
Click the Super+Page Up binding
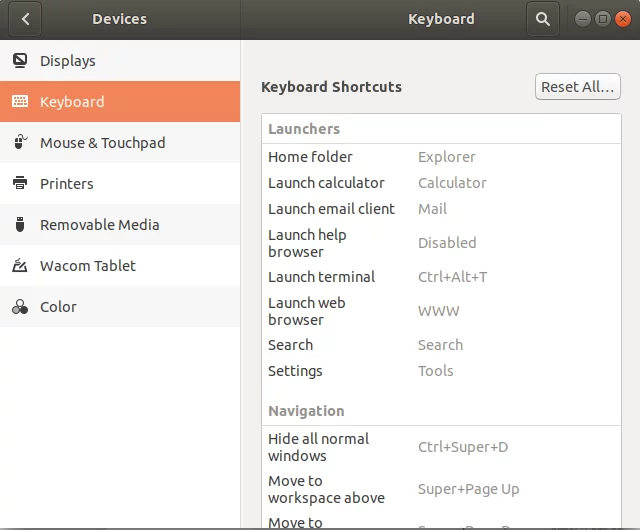(469, 489)
